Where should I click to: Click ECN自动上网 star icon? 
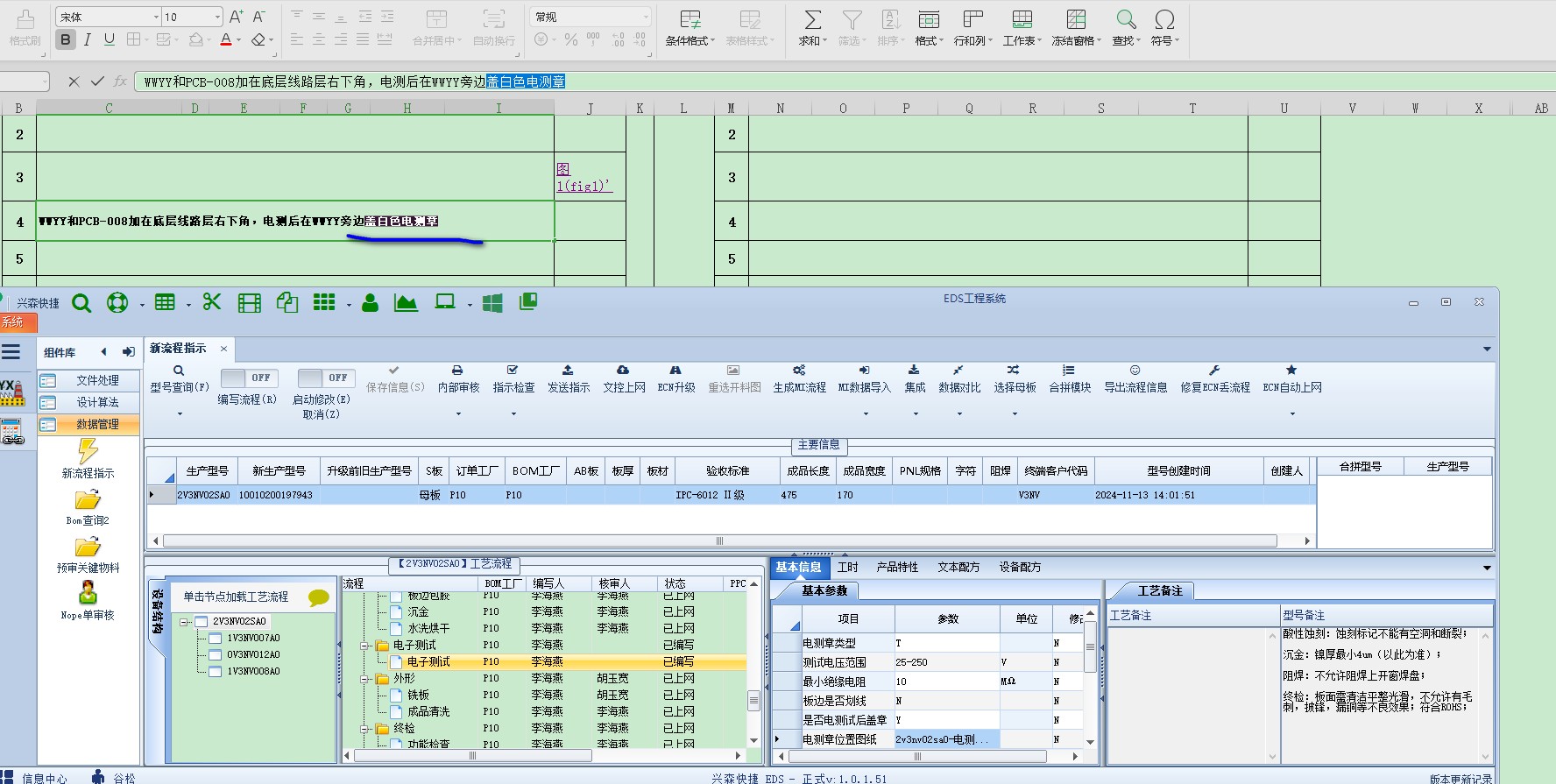[1291, 371]
